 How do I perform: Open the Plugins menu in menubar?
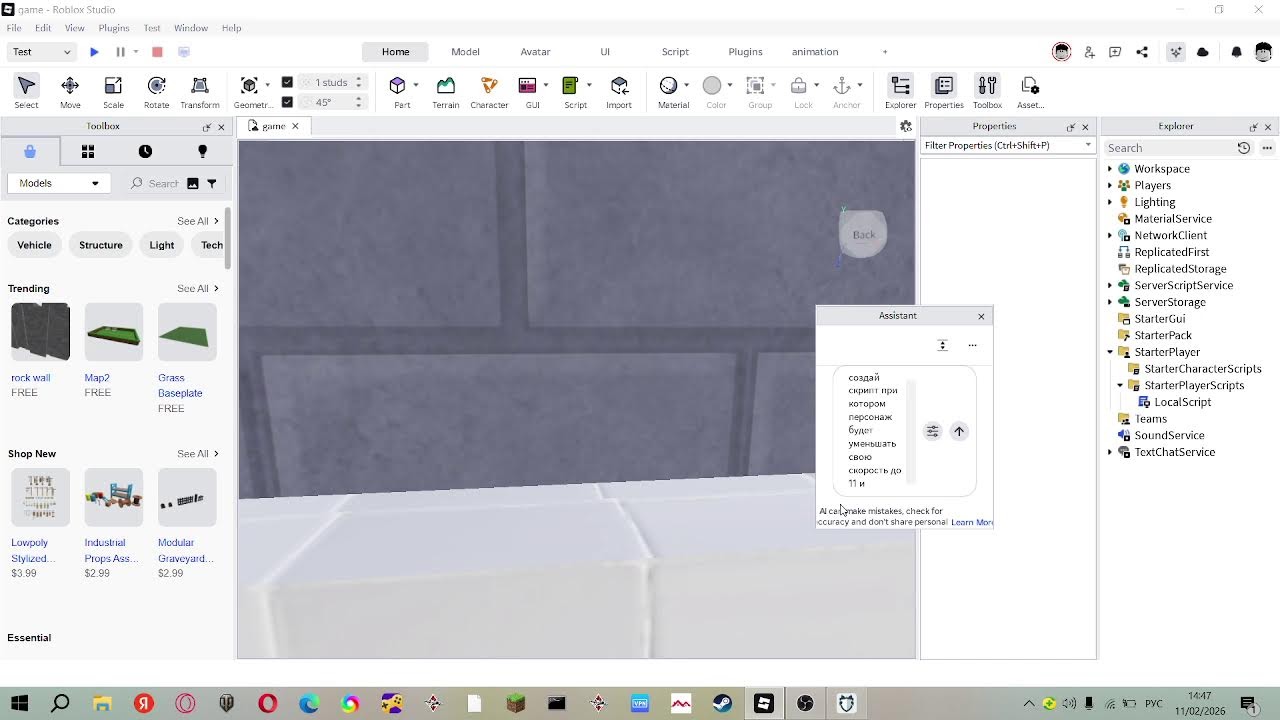pos(114,28)
